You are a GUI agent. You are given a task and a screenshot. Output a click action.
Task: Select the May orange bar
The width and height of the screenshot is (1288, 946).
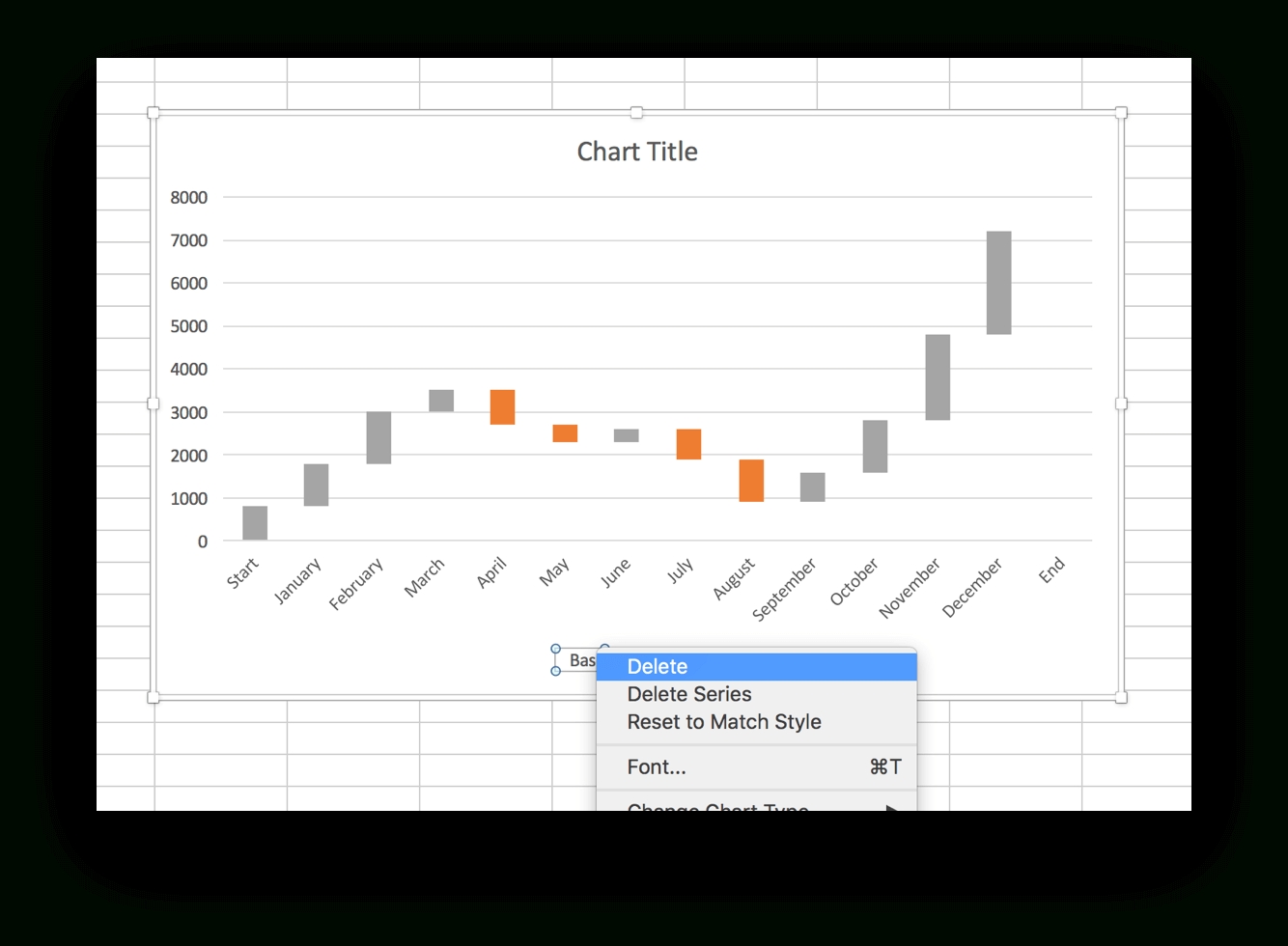coord(565,433)
